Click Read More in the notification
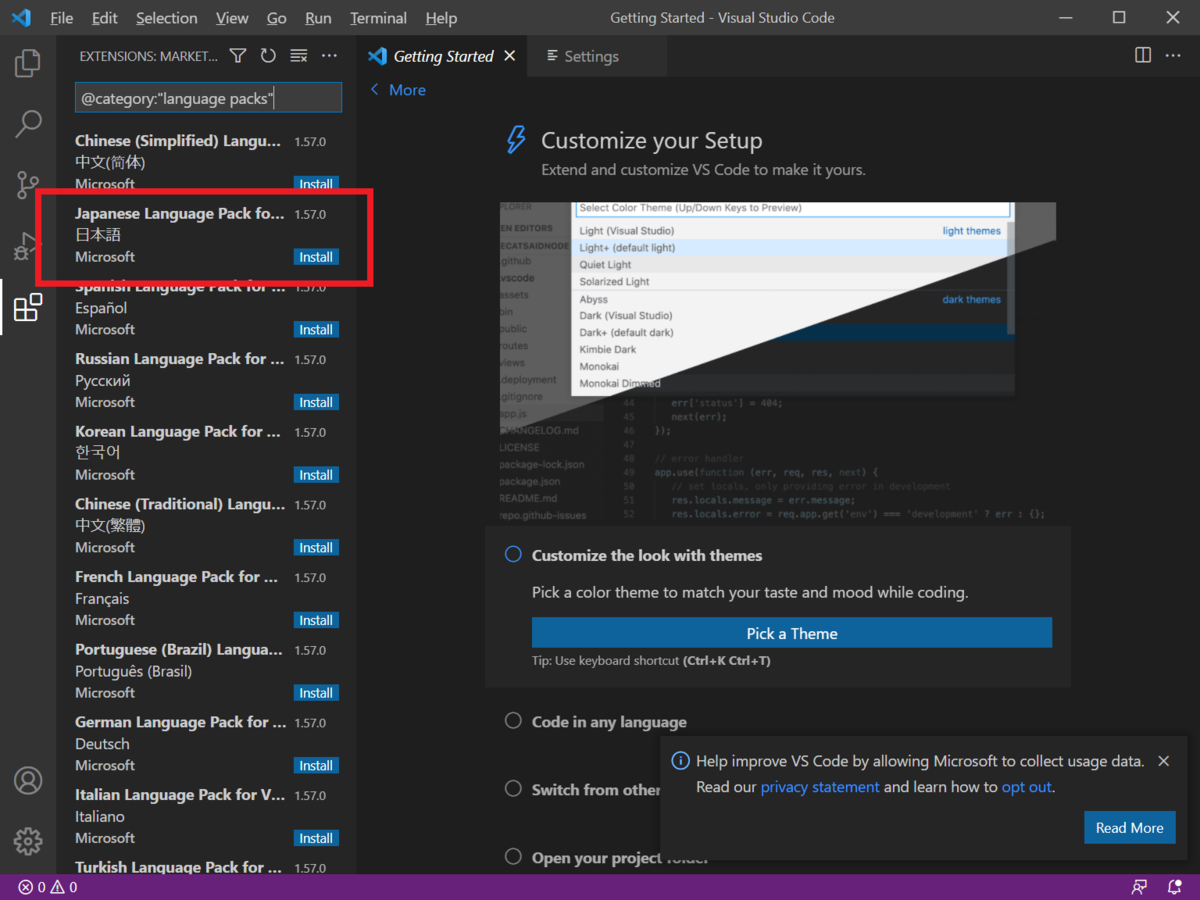This screenshot has height=900, width=1200. pyautogui.click(x=1129, y=827)
